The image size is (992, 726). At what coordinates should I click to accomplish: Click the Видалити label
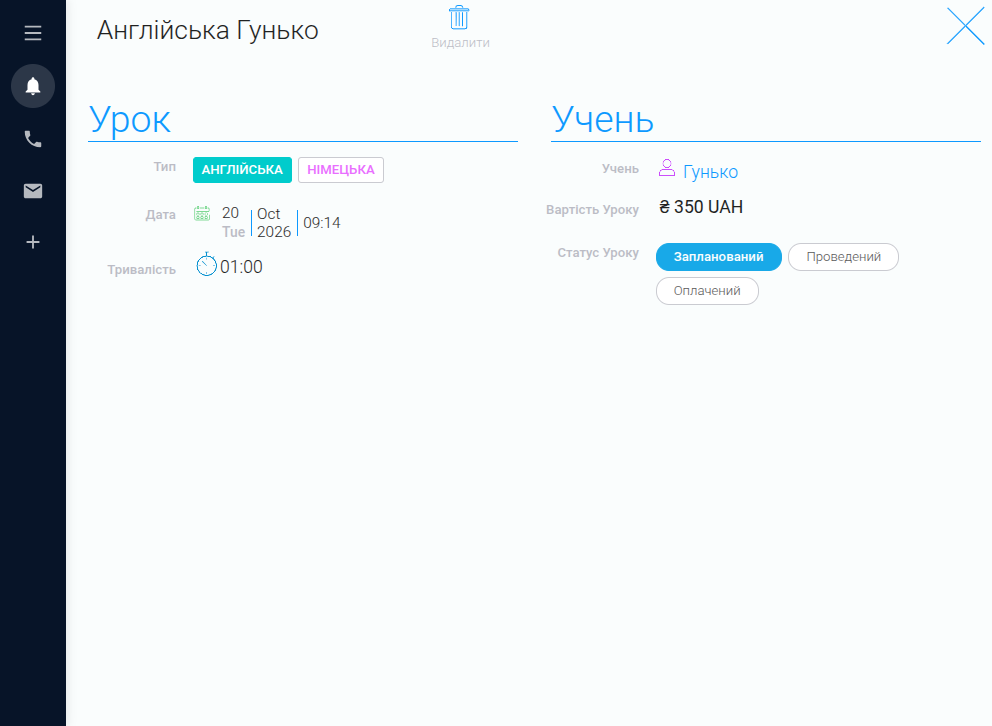coord(461,43)
